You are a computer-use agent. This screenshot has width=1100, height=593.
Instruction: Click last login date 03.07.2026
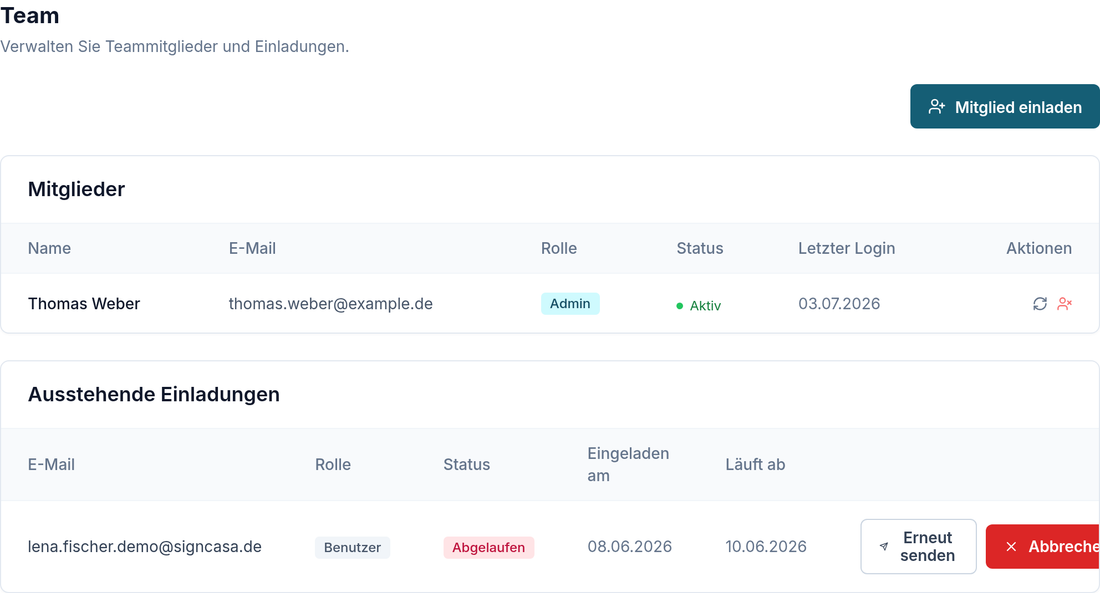click(x=839, y=304)
